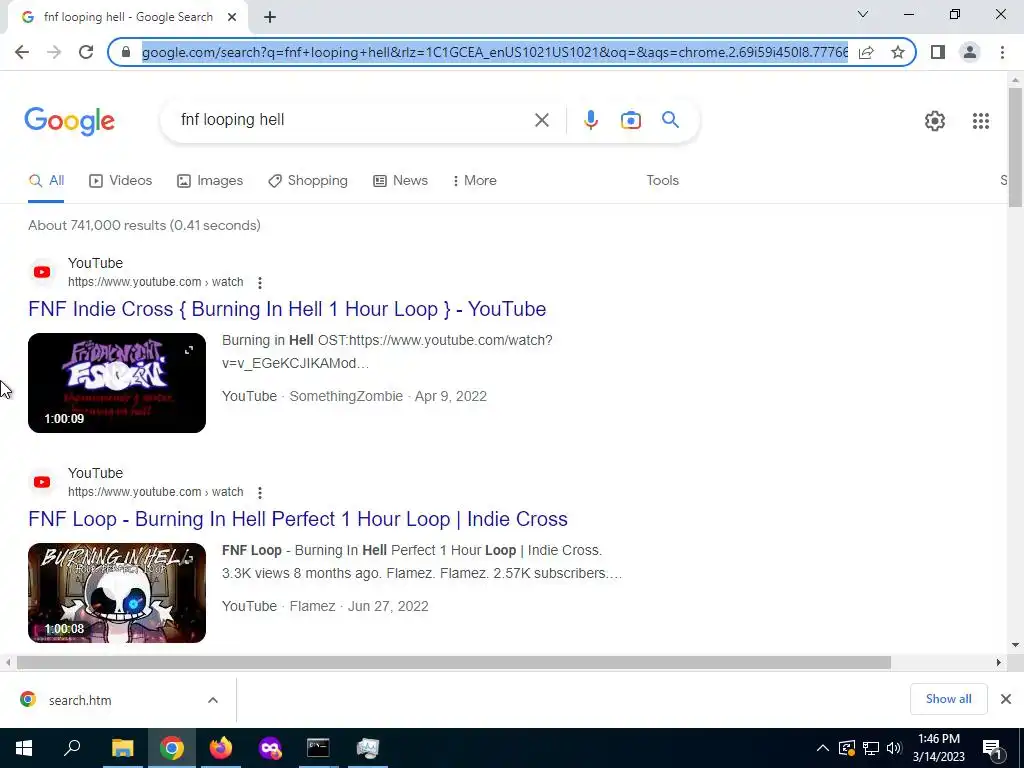Reload the current page
Image resolution: width=1024 pixels, height=768 pixels.
(86, 52)
